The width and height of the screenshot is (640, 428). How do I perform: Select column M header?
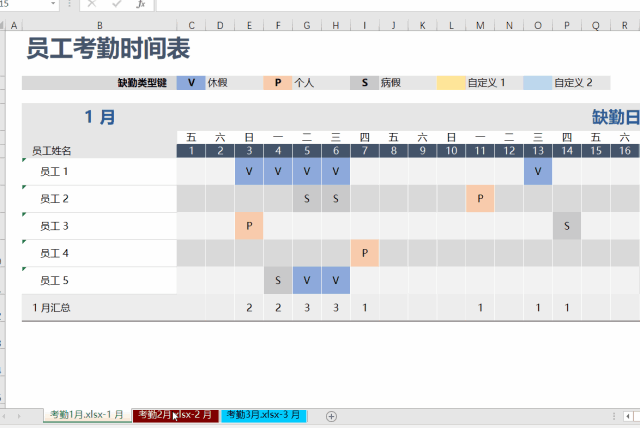pos(480,25)
